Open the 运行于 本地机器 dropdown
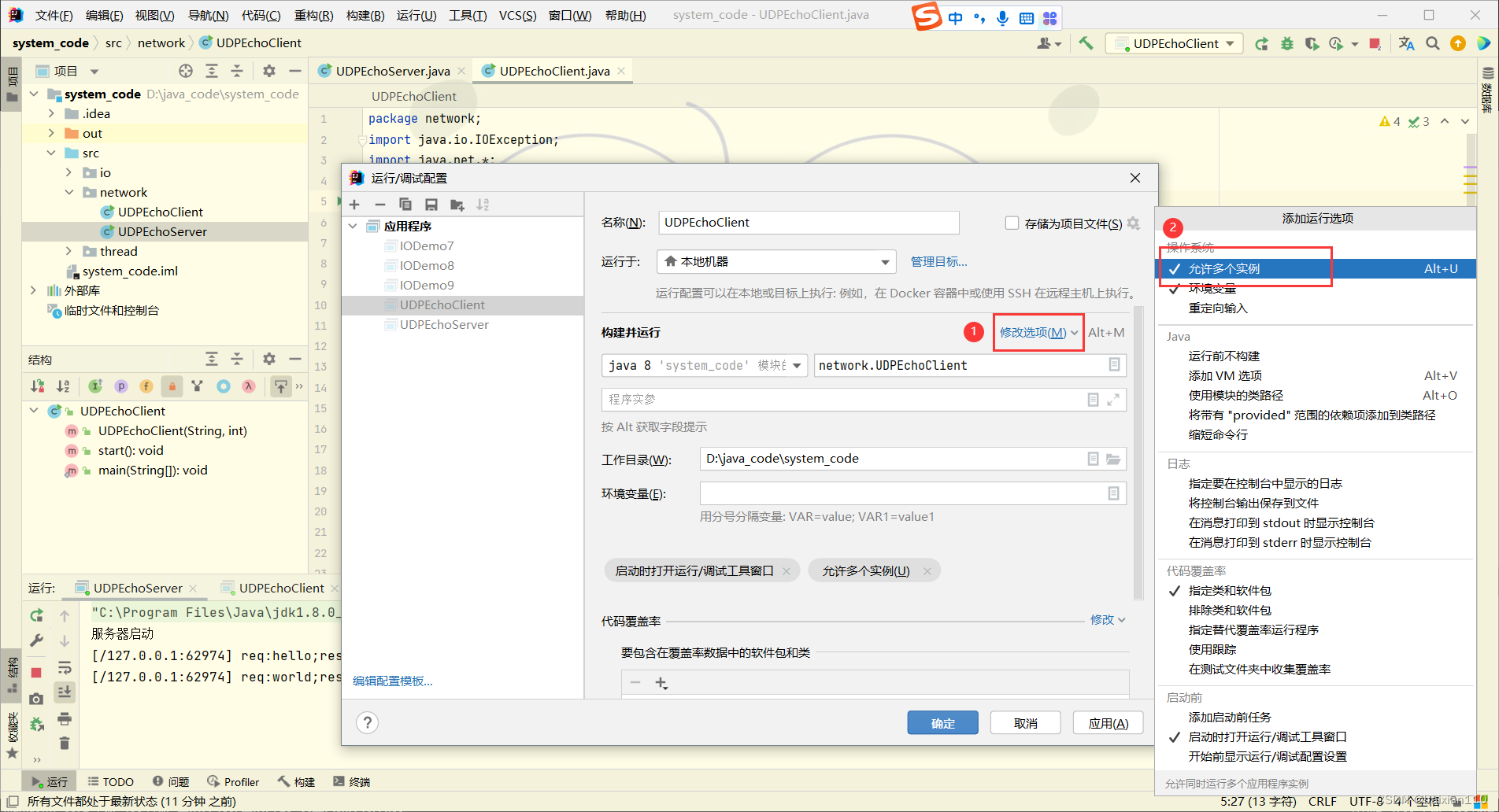Screen dimensions: 1499x812 coord(776,261)
